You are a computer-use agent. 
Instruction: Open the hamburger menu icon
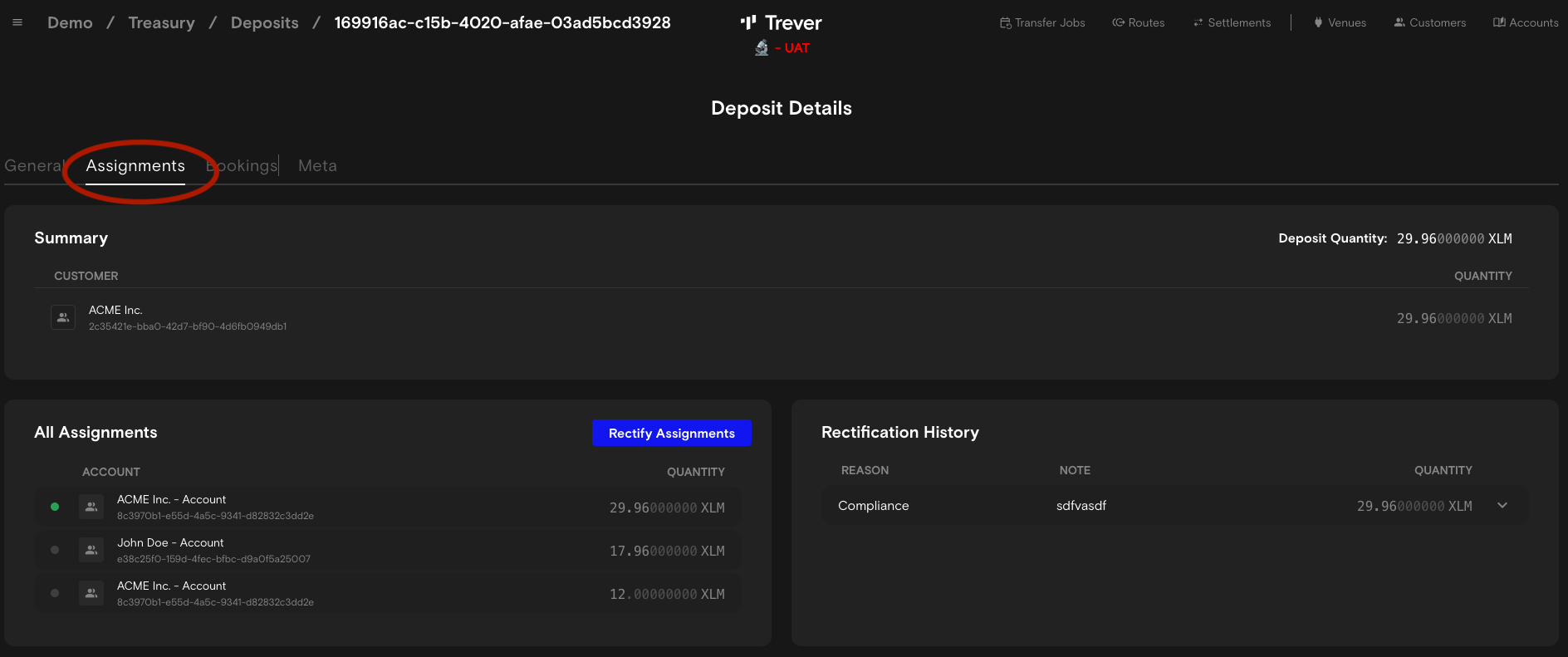pos(17,22)
